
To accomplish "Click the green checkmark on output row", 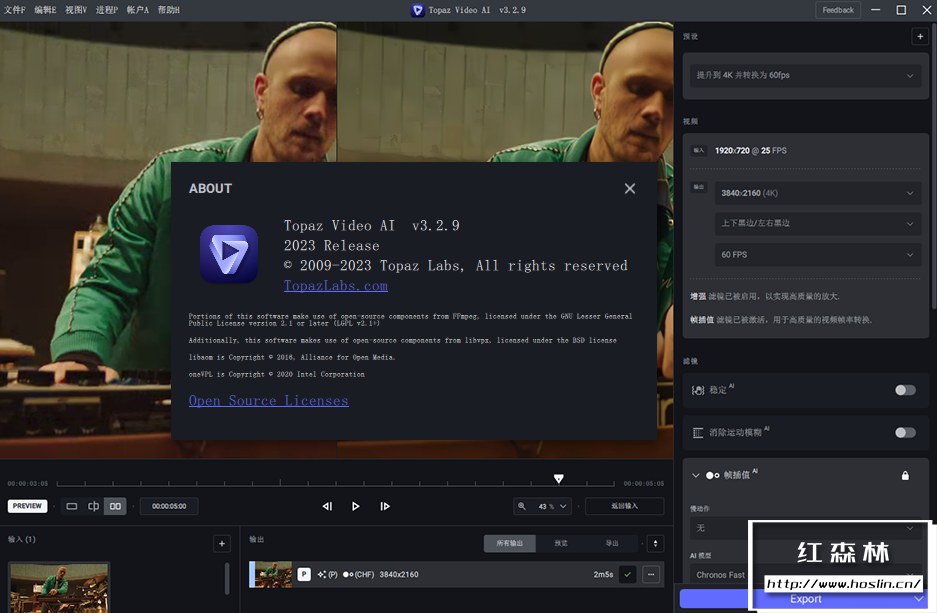I will (x=627, y=574).
